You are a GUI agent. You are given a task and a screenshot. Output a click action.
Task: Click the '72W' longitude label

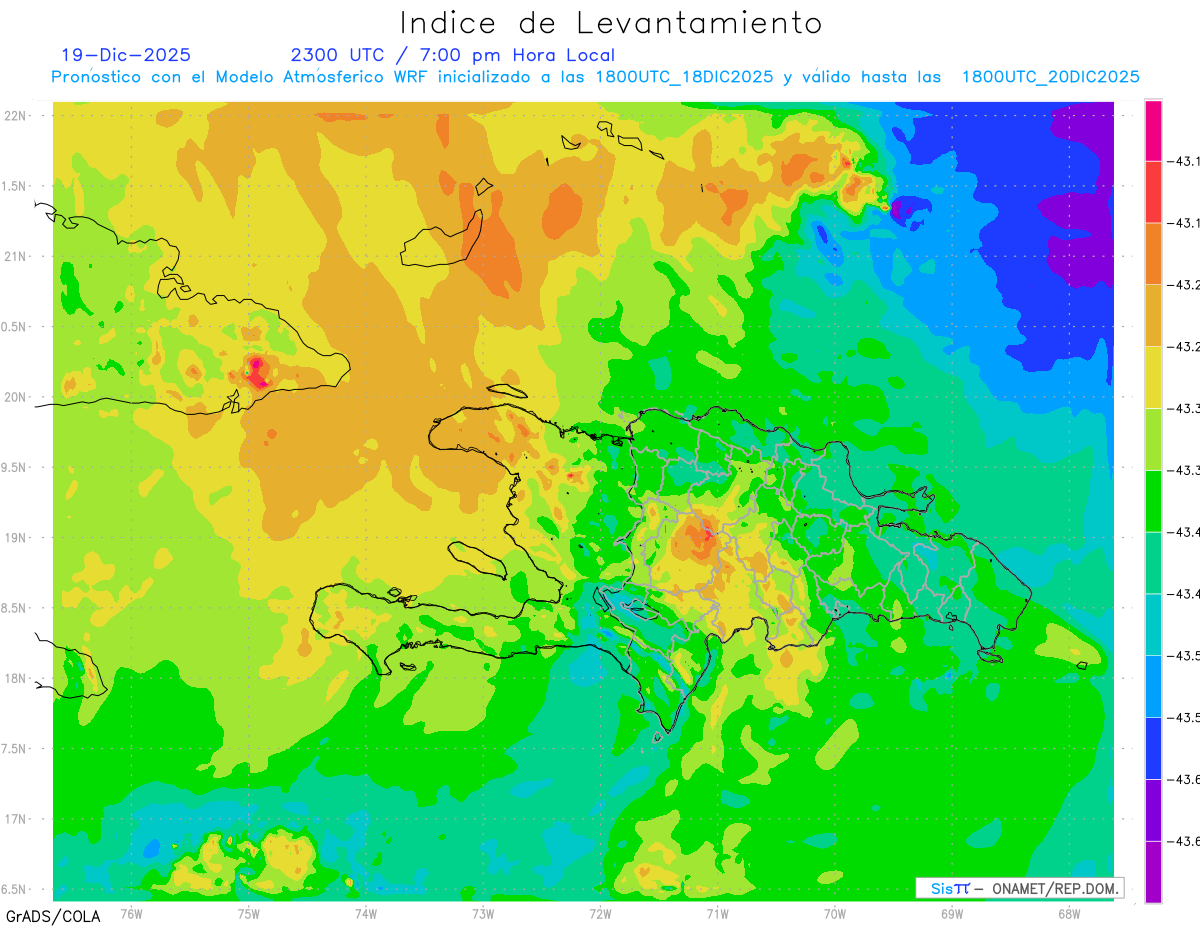click(x=600, y=913)
